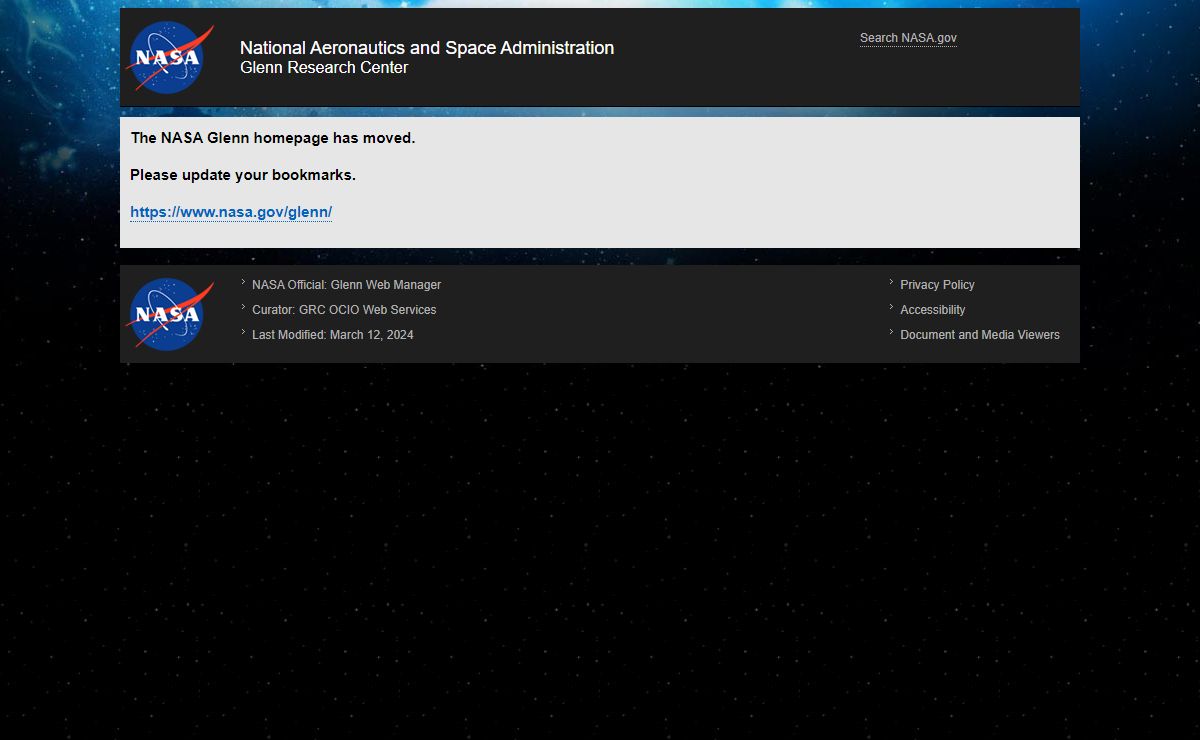Click "Curator: GRC OCIO Web Services" text

(344, 310)
